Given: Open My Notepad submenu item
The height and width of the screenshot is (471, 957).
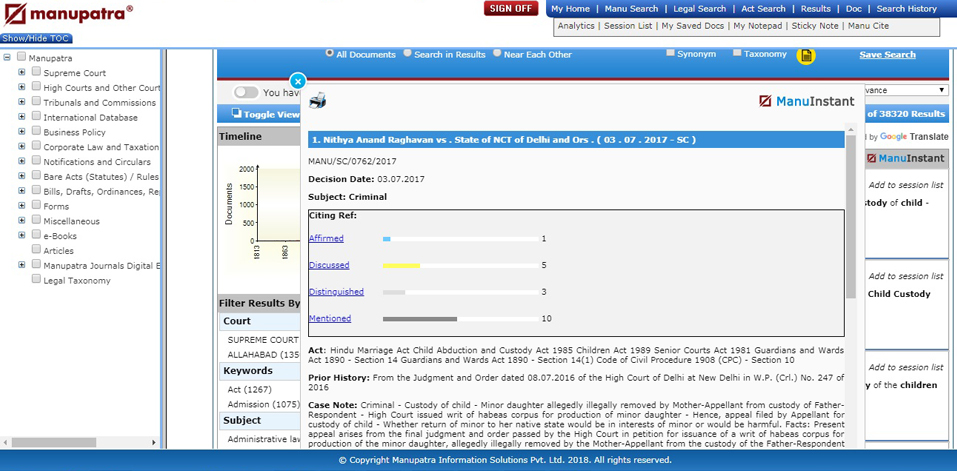Looking at the screenshot, I should tap(757, 26).
